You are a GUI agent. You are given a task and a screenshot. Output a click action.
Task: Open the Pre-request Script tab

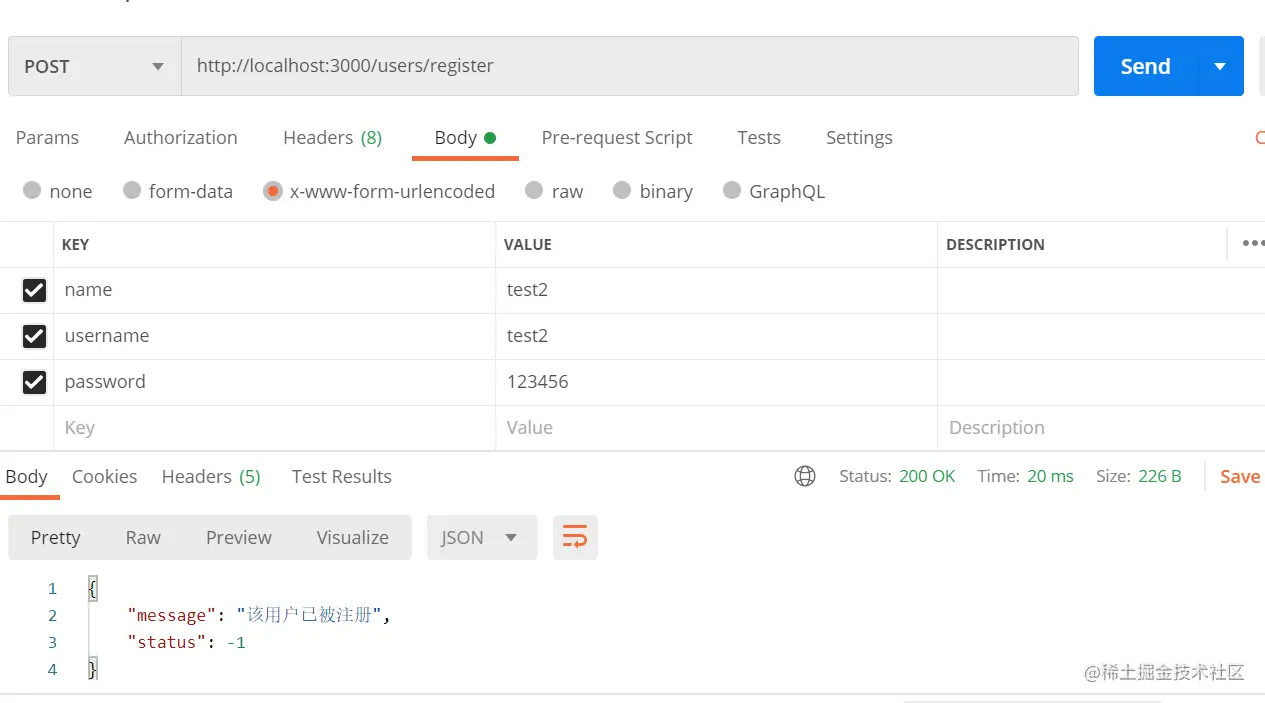pyautogui.click(x=617, y=137)
